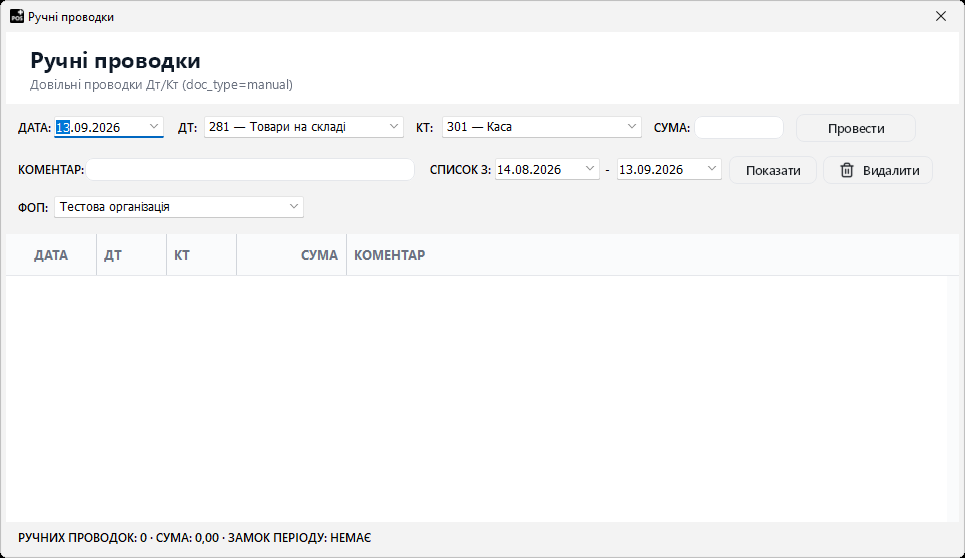This screenshot has height=558, width=965.
Task: Open the end date 13.09.2026 list dropdown
Action: (711, 169)
